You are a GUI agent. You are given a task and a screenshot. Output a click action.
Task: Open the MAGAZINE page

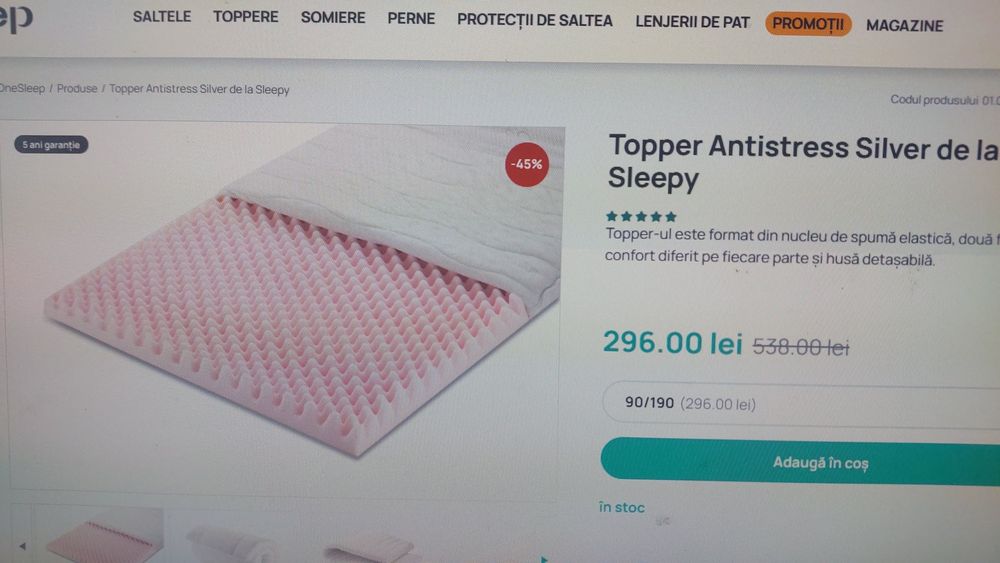click(904, 26)
